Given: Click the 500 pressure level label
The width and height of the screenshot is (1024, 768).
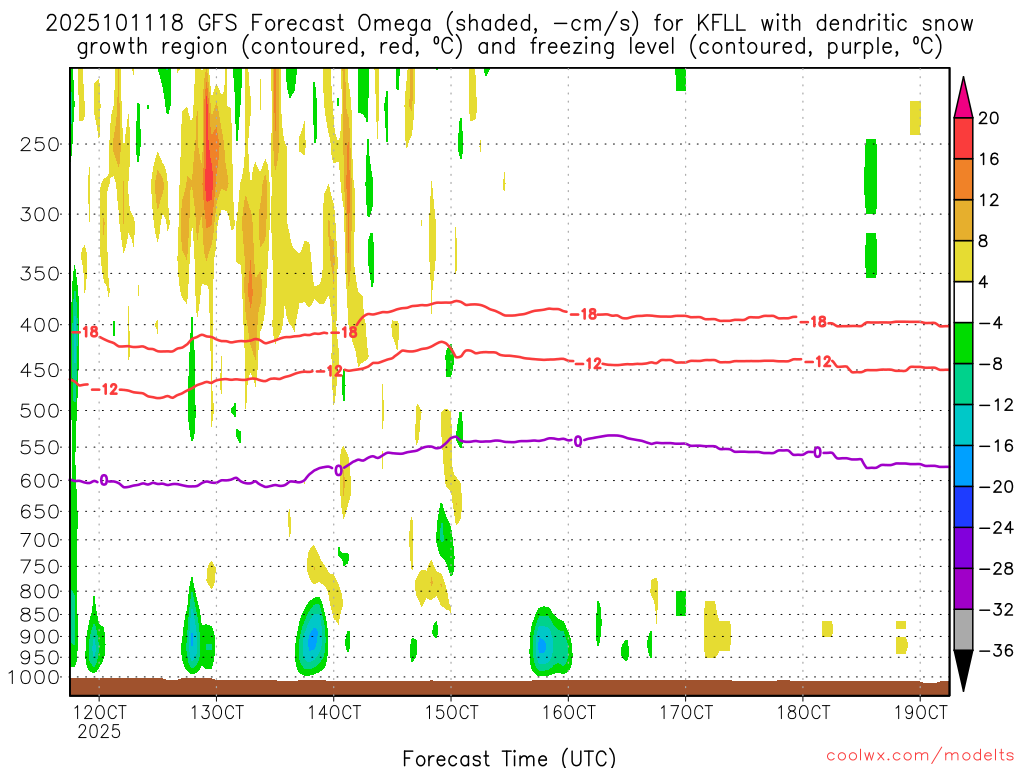Looking at the screenshot, I should click(40, 411).
